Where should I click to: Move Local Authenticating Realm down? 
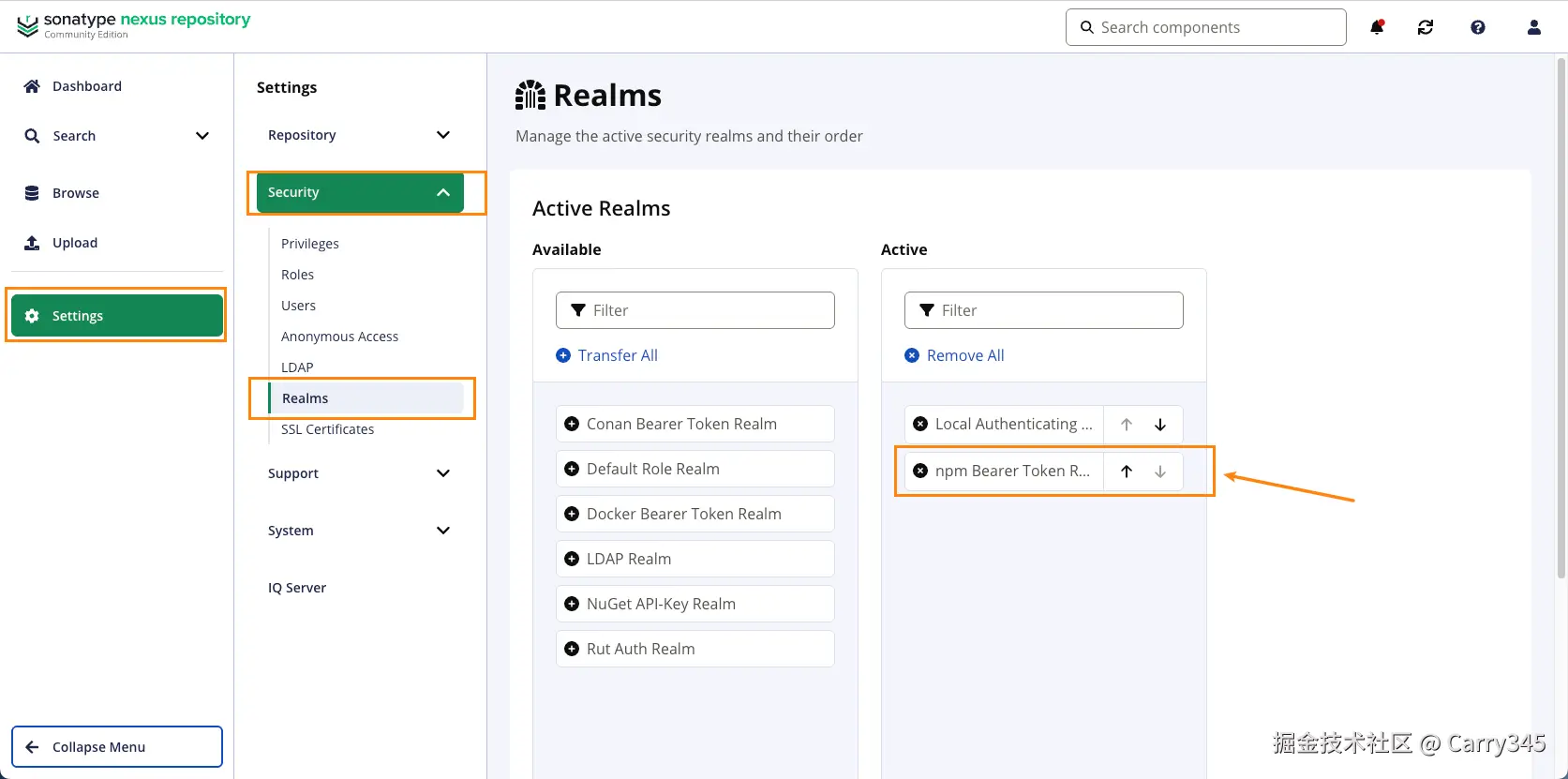pos(1160,425)
